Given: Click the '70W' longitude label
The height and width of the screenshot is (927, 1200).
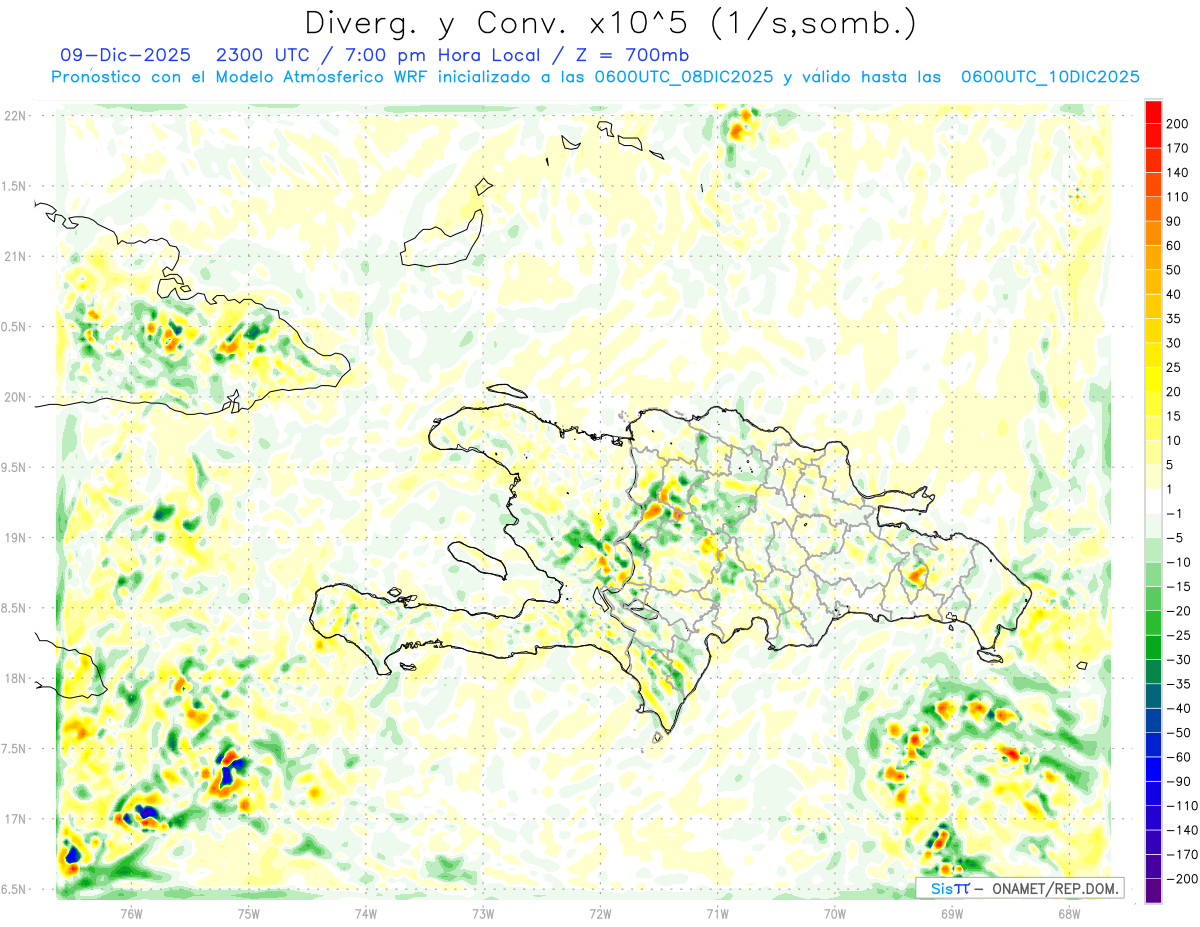Looking at the screenshot, I should coord(834,913).
